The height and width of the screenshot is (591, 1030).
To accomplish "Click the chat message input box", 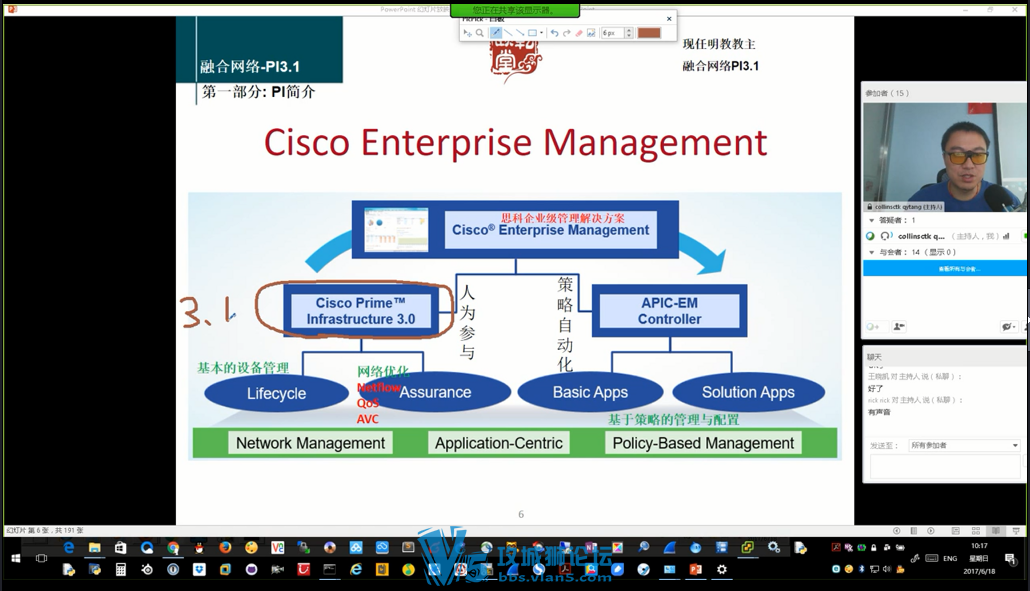I will click(945, 467).
